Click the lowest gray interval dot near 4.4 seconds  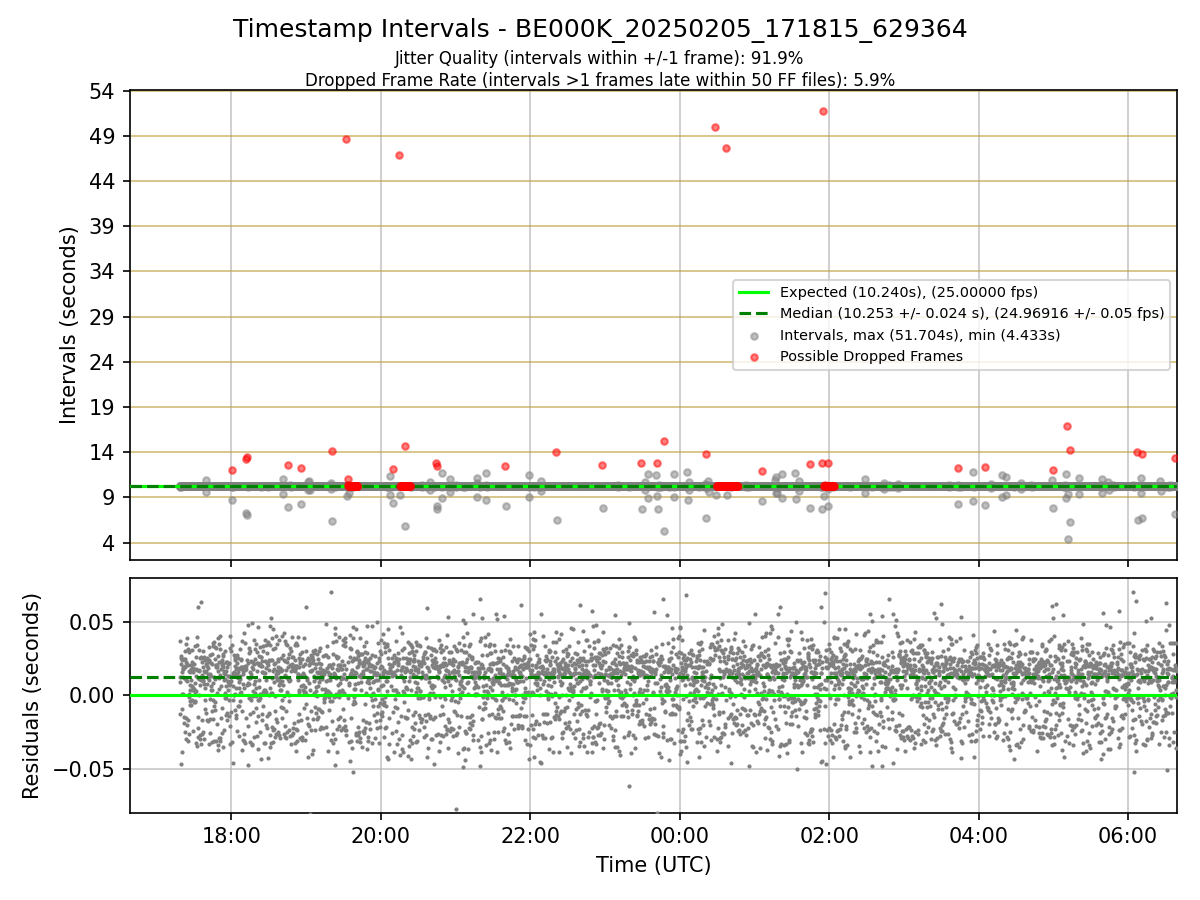click(1068, 539)
